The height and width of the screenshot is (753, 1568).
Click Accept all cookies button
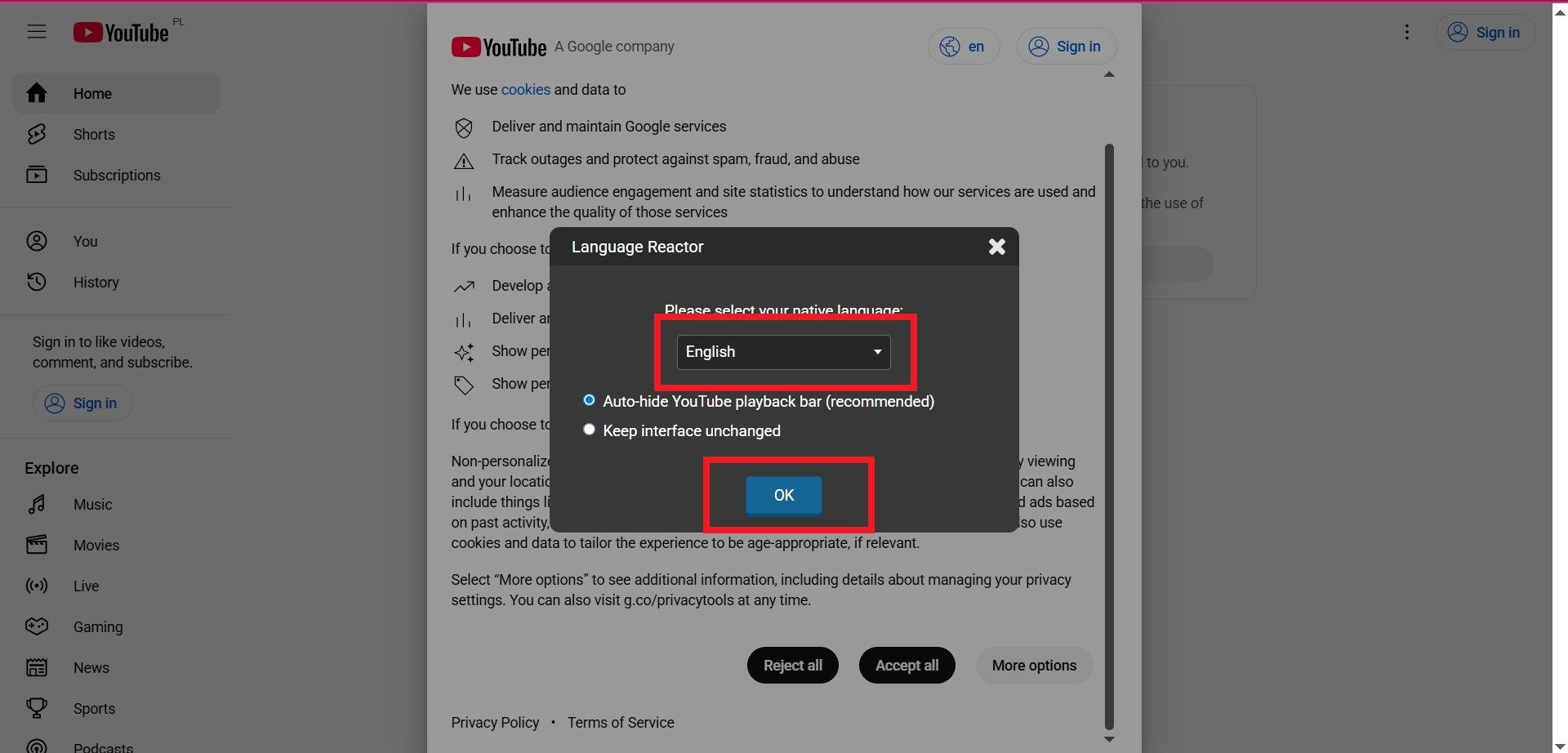click(x=906, y=666)
